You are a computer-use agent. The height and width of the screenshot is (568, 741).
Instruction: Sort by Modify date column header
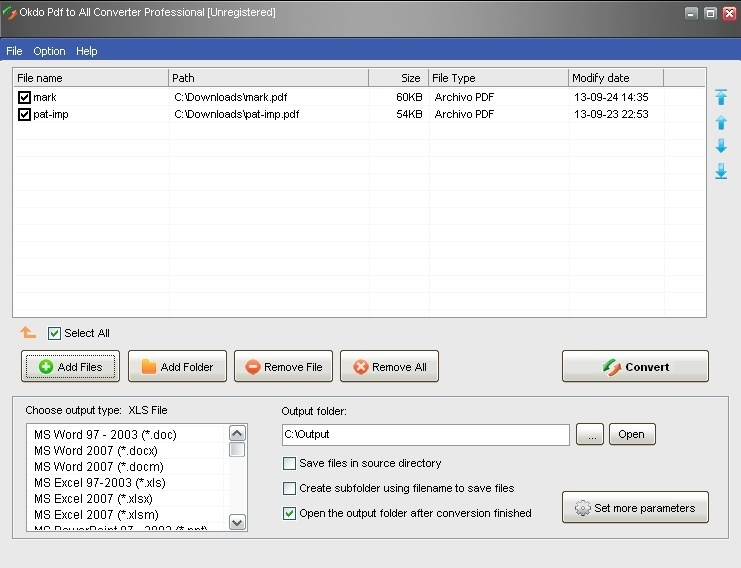point(616,78)
